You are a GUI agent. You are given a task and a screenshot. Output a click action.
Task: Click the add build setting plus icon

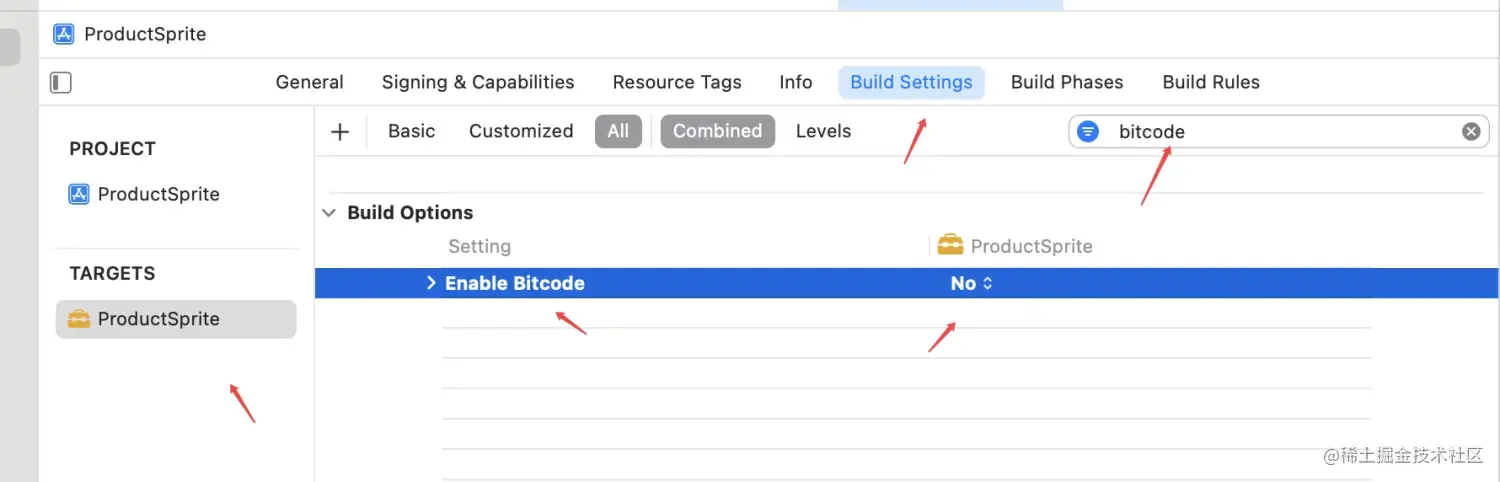[340, 131]
